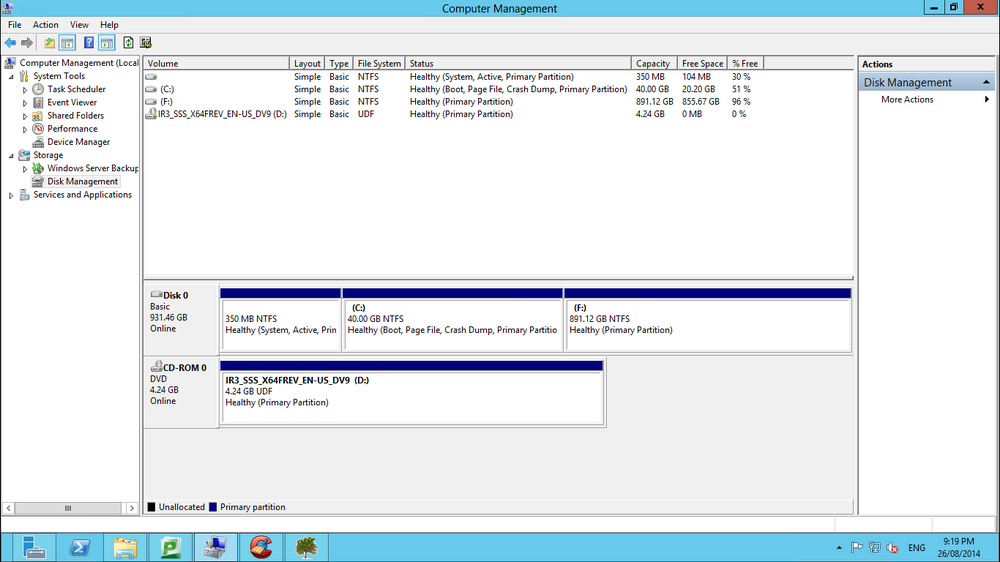This screenshot has height=562, width=1000.
Task: Open Help via blue question mark icon
Action: (x=89, y=43)
